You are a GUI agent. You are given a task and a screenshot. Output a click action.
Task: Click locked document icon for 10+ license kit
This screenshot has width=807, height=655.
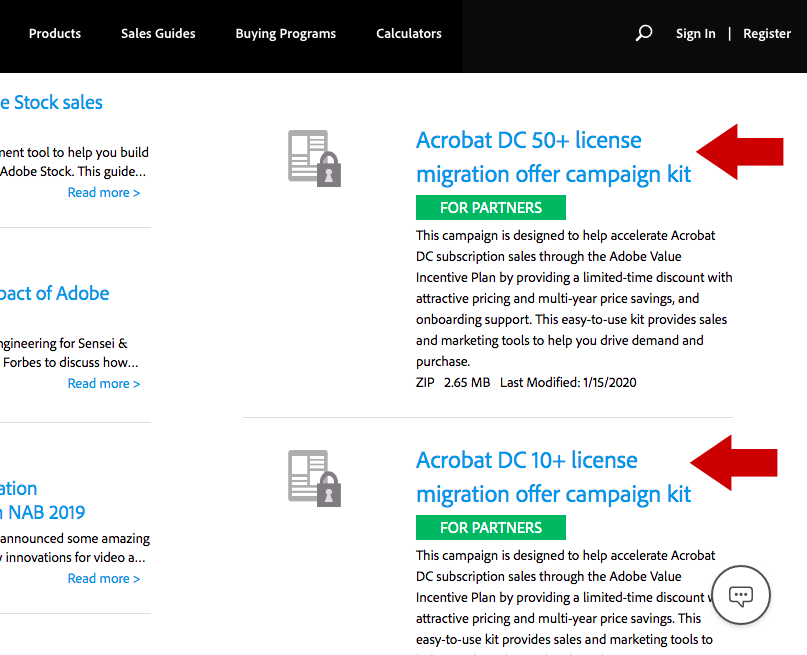pyautogui.click(x=314, y=479)
